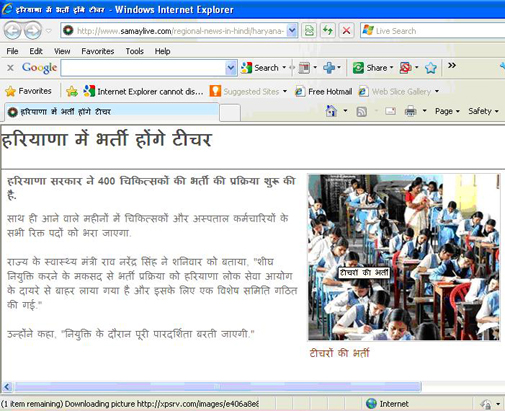Expand the Web Slice Gallery dropdown arrow
This screenshot has width=505, height=411.
[x=437, y=91]
